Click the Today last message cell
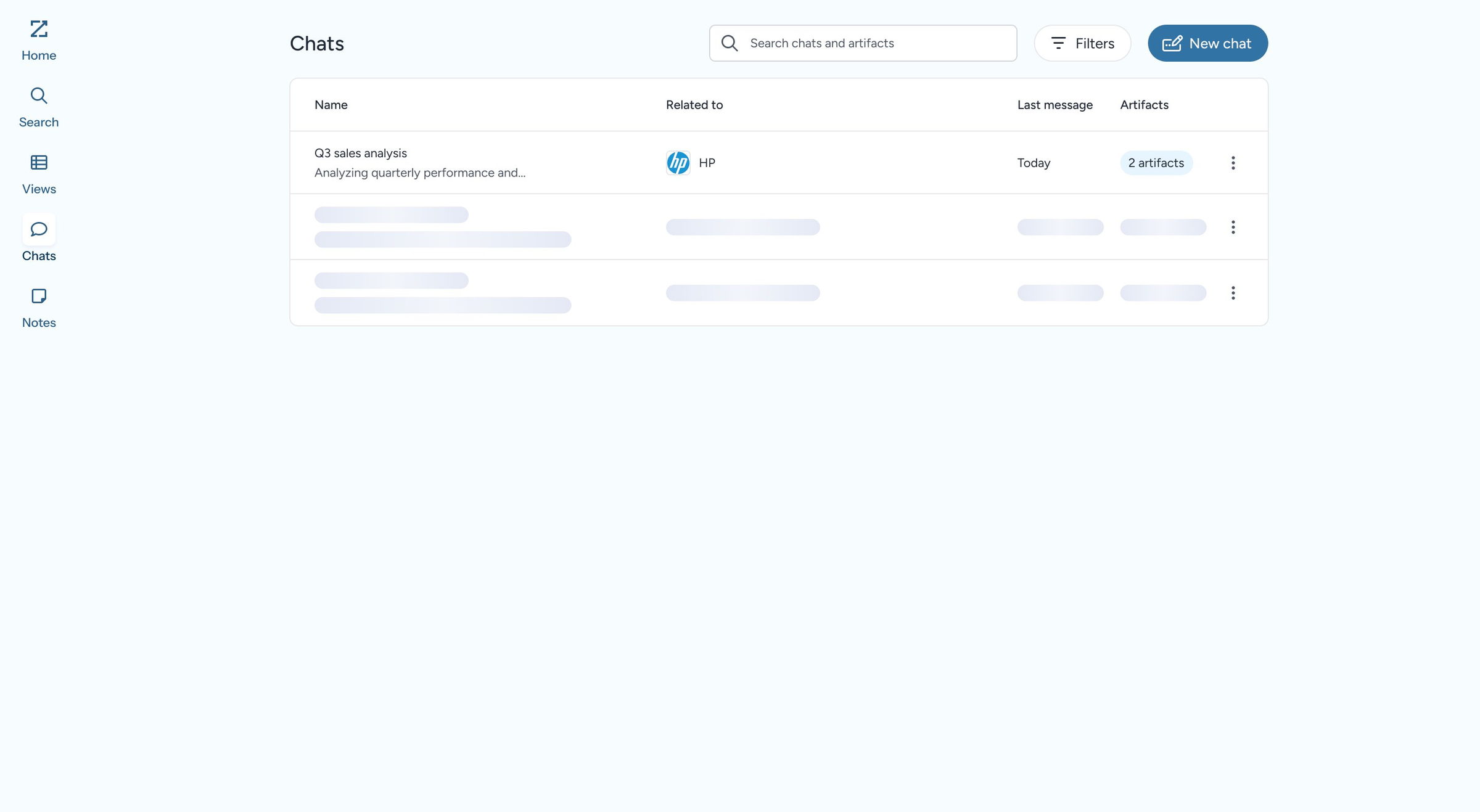1480x812 pixels. [x=1034, y=163]
